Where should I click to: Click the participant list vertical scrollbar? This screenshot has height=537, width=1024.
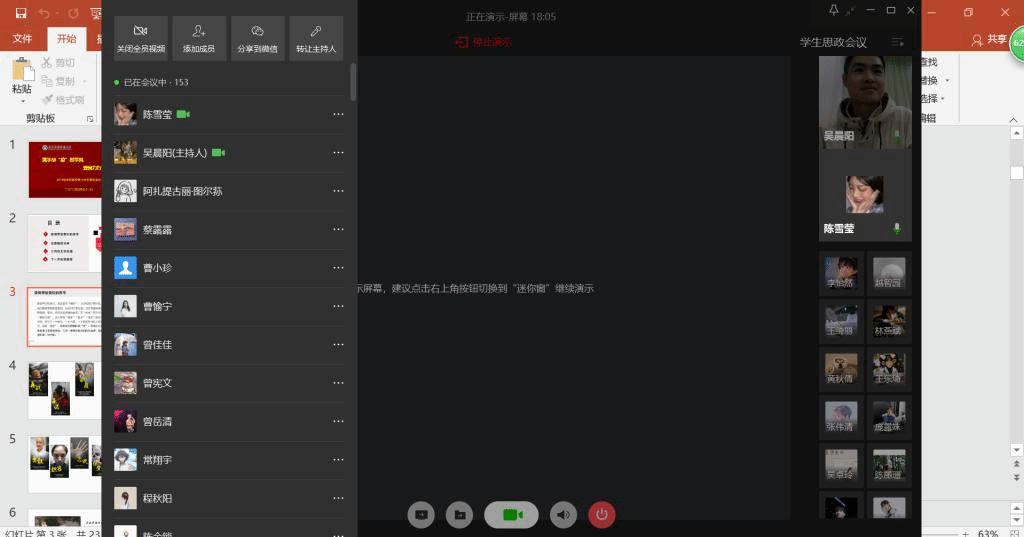point(353,82)
